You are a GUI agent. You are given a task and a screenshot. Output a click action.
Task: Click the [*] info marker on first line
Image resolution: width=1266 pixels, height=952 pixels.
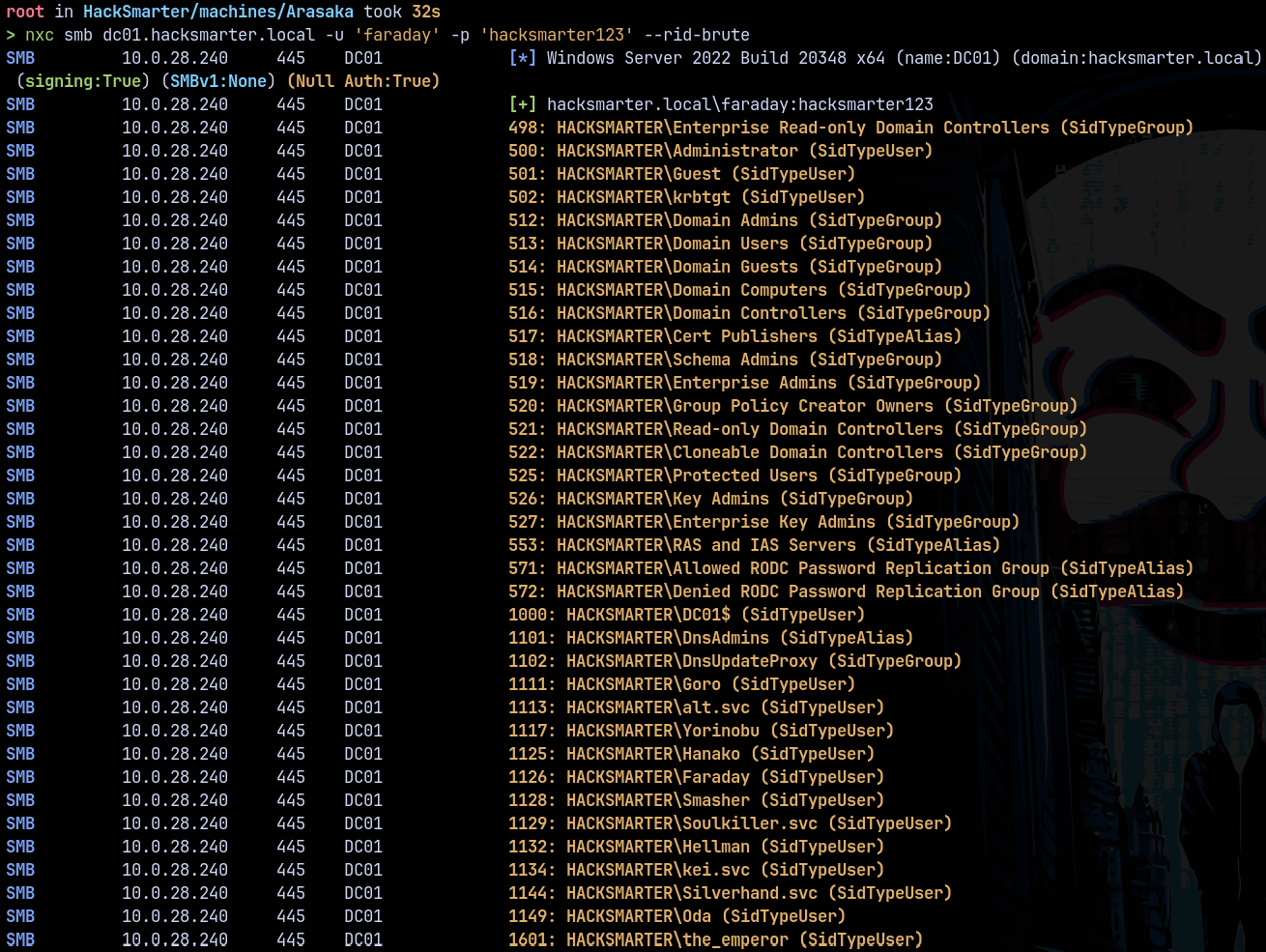coord(522,58)
